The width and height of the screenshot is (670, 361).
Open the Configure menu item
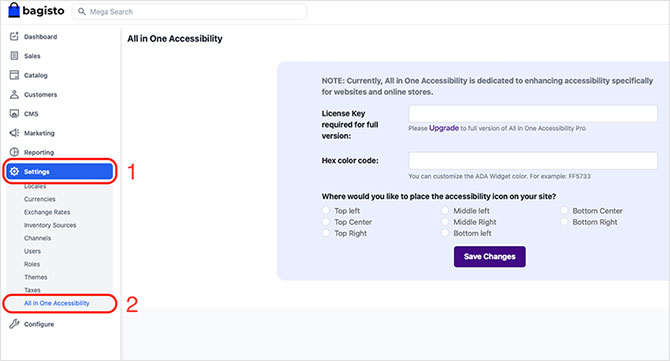39,324
